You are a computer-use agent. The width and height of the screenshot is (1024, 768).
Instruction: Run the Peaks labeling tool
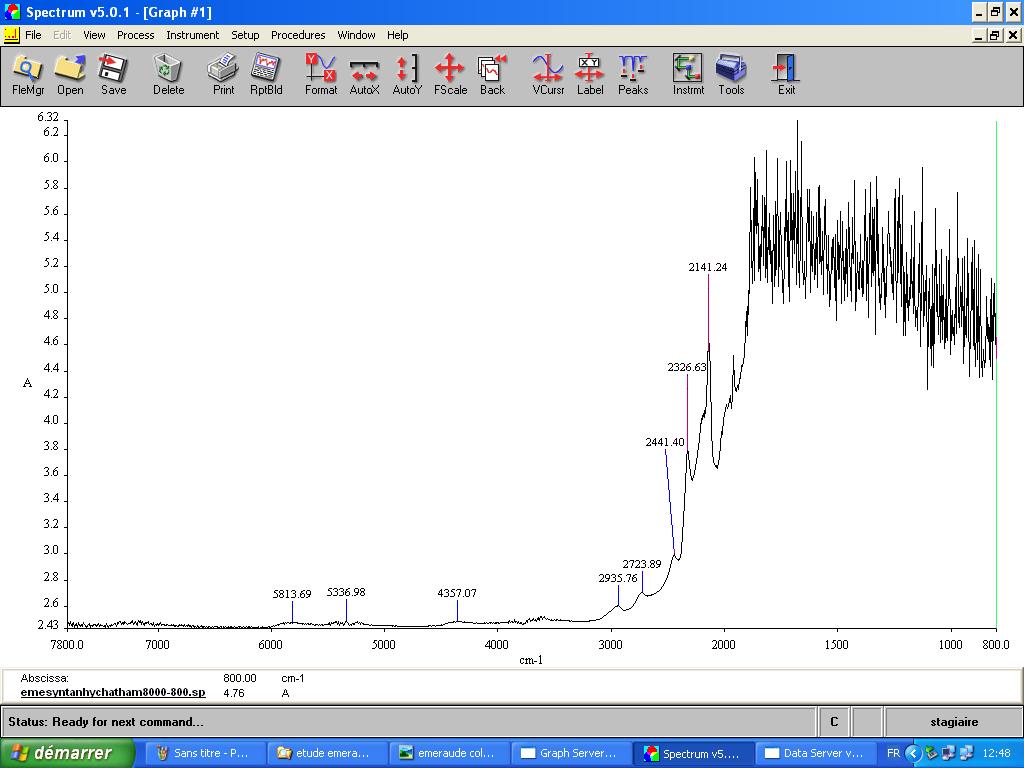[x=633, y=75]
